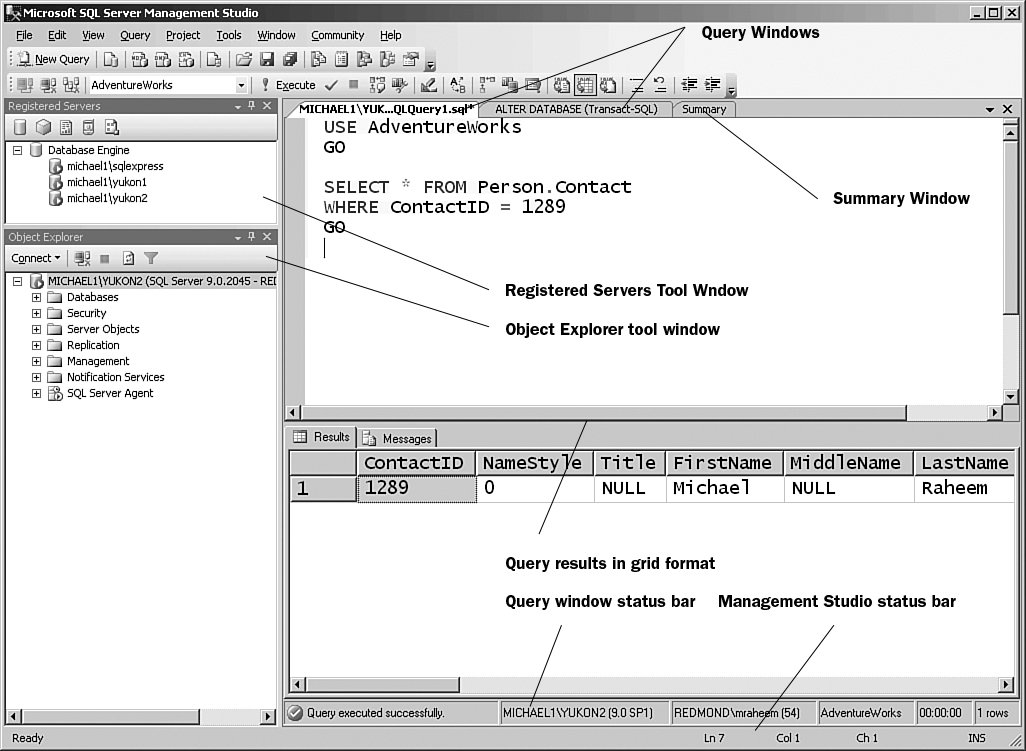Open the Connect dropdown in Object Explorer

coord(35,258)
